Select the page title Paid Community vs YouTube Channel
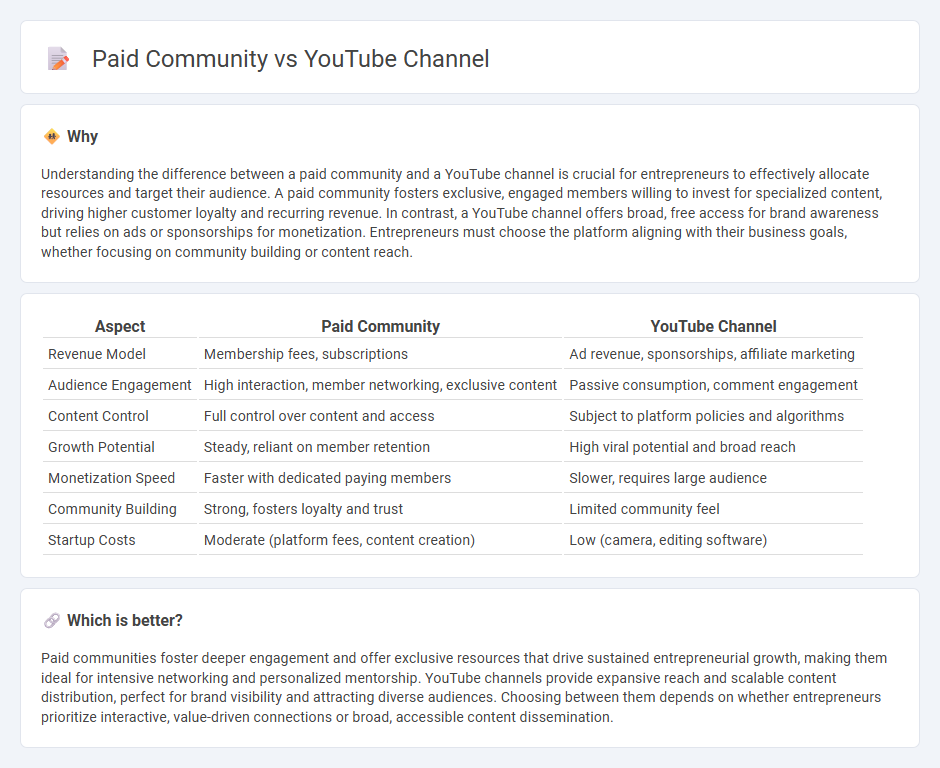The image size is (940, 768). (x=291, y=59)
